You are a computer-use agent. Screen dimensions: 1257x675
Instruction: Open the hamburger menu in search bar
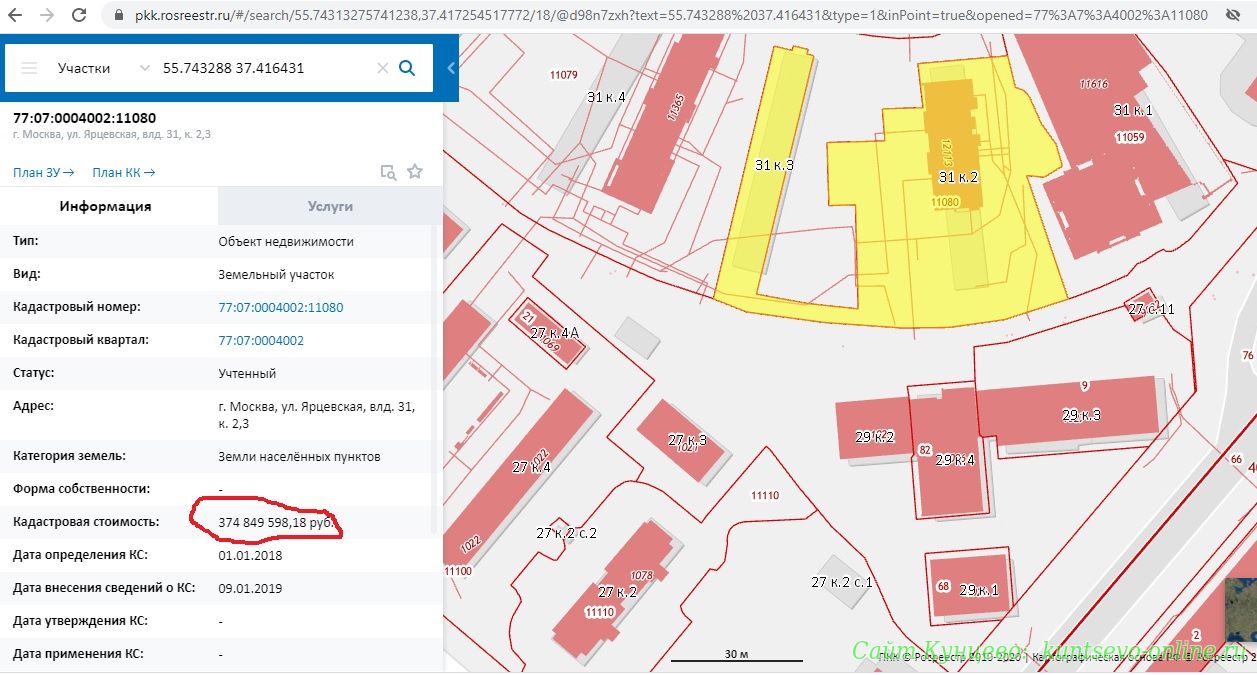tap(29, 68)
